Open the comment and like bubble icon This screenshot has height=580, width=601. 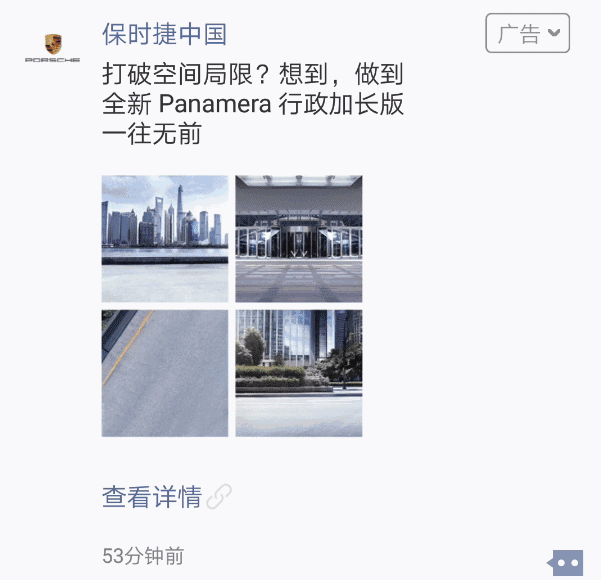click(x=565, y=563)
